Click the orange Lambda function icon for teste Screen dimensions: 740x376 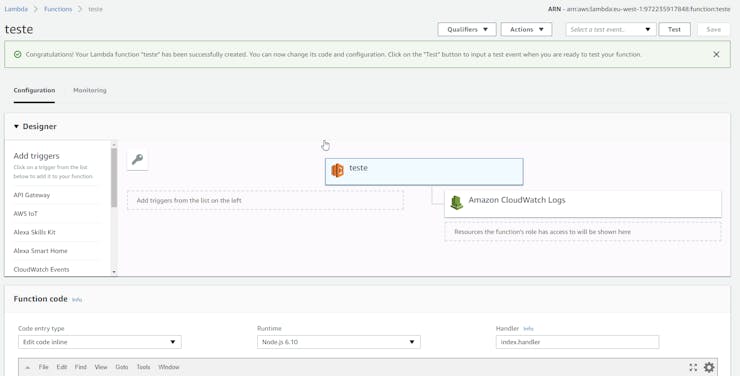[337, 170]
